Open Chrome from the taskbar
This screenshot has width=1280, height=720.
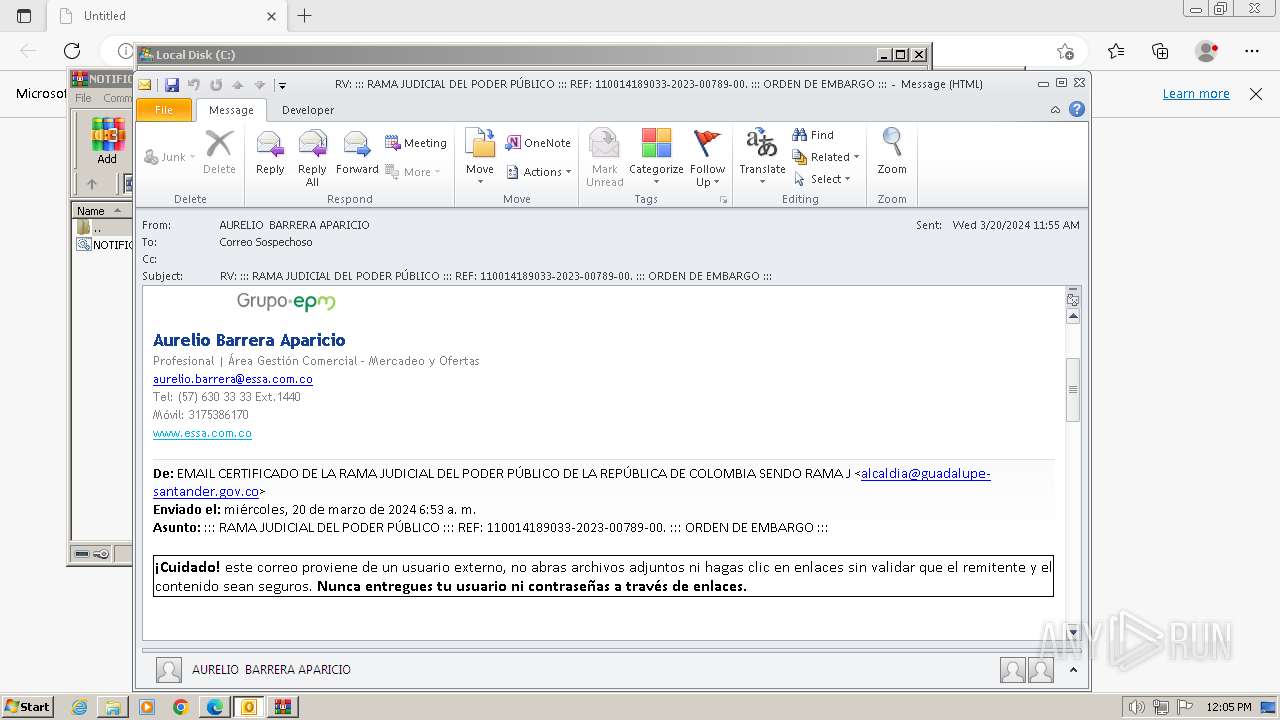click(180, 707)
